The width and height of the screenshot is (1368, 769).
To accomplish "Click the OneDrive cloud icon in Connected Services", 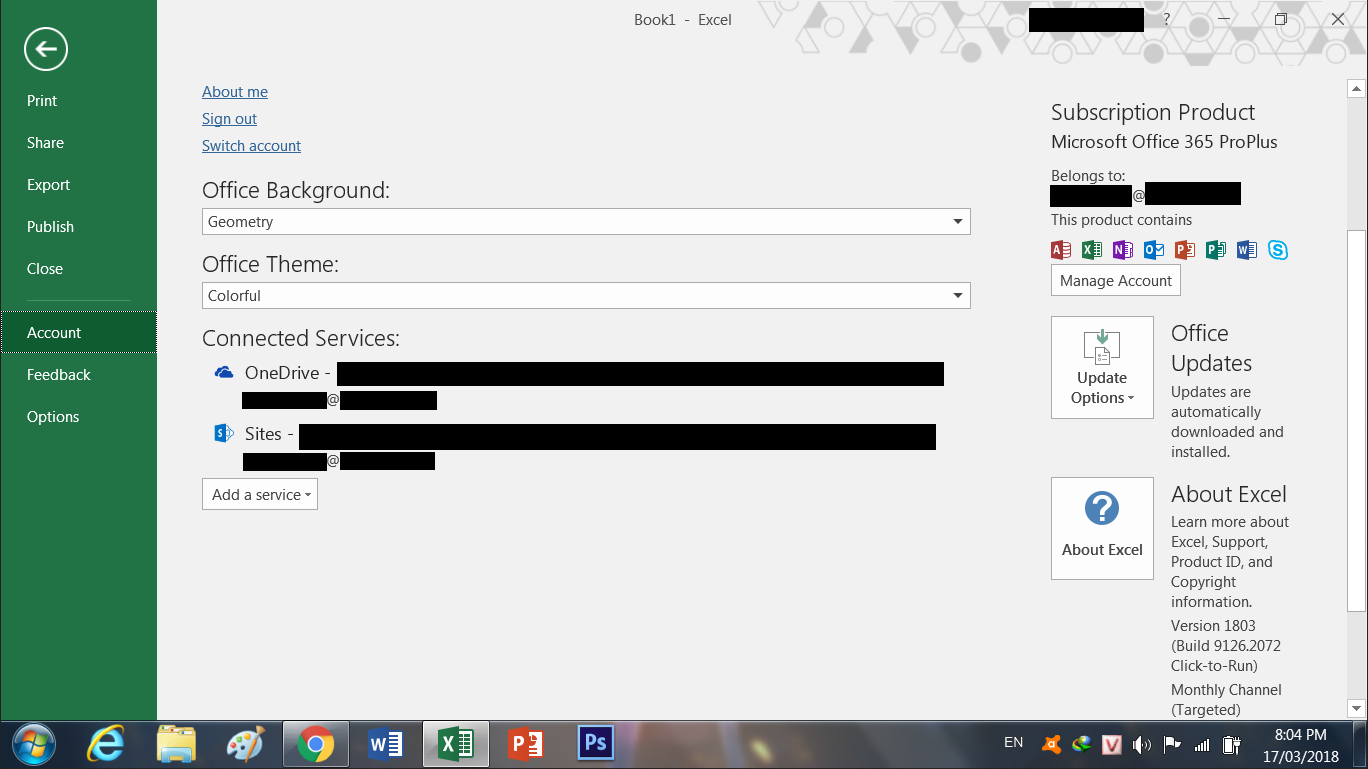I will coord(224,373).
